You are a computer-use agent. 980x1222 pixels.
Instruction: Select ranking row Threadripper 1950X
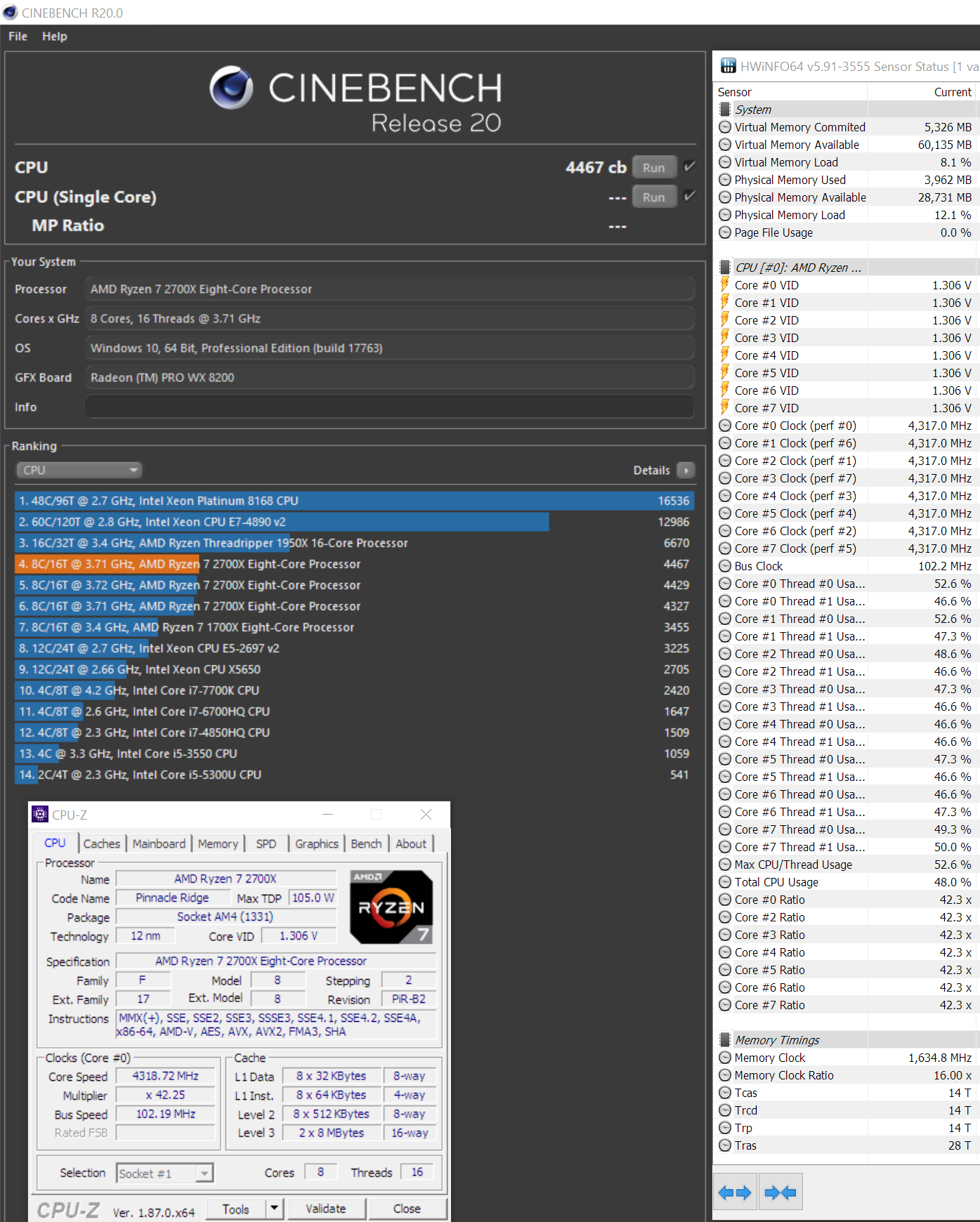click(x=354, y=543)
